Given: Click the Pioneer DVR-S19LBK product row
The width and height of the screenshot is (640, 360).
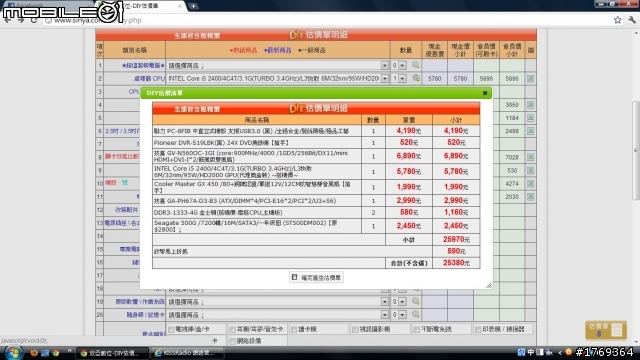Looking at the screenshot, I should point(316,142).
